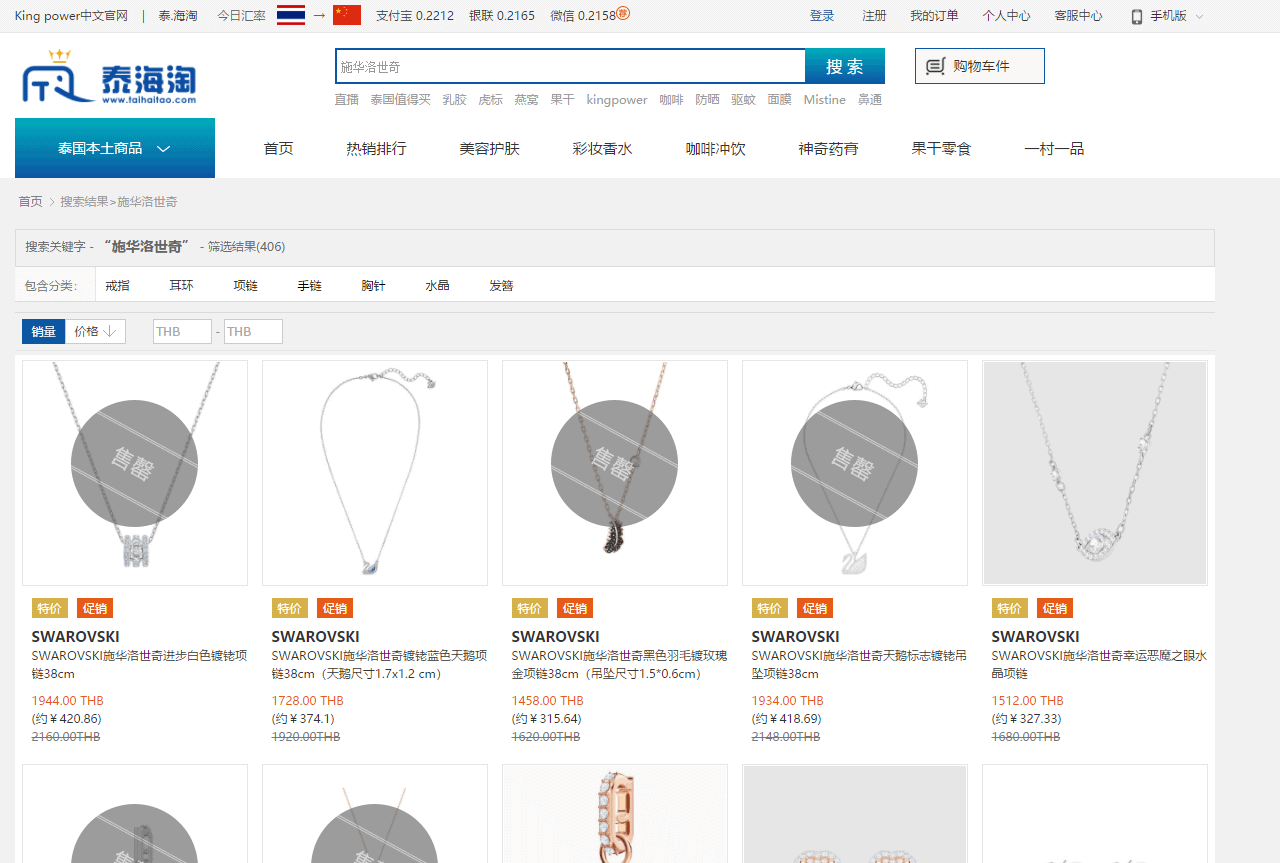Click the 黑色羽毛镀玫瑰金项链 product title

point(619,665)
